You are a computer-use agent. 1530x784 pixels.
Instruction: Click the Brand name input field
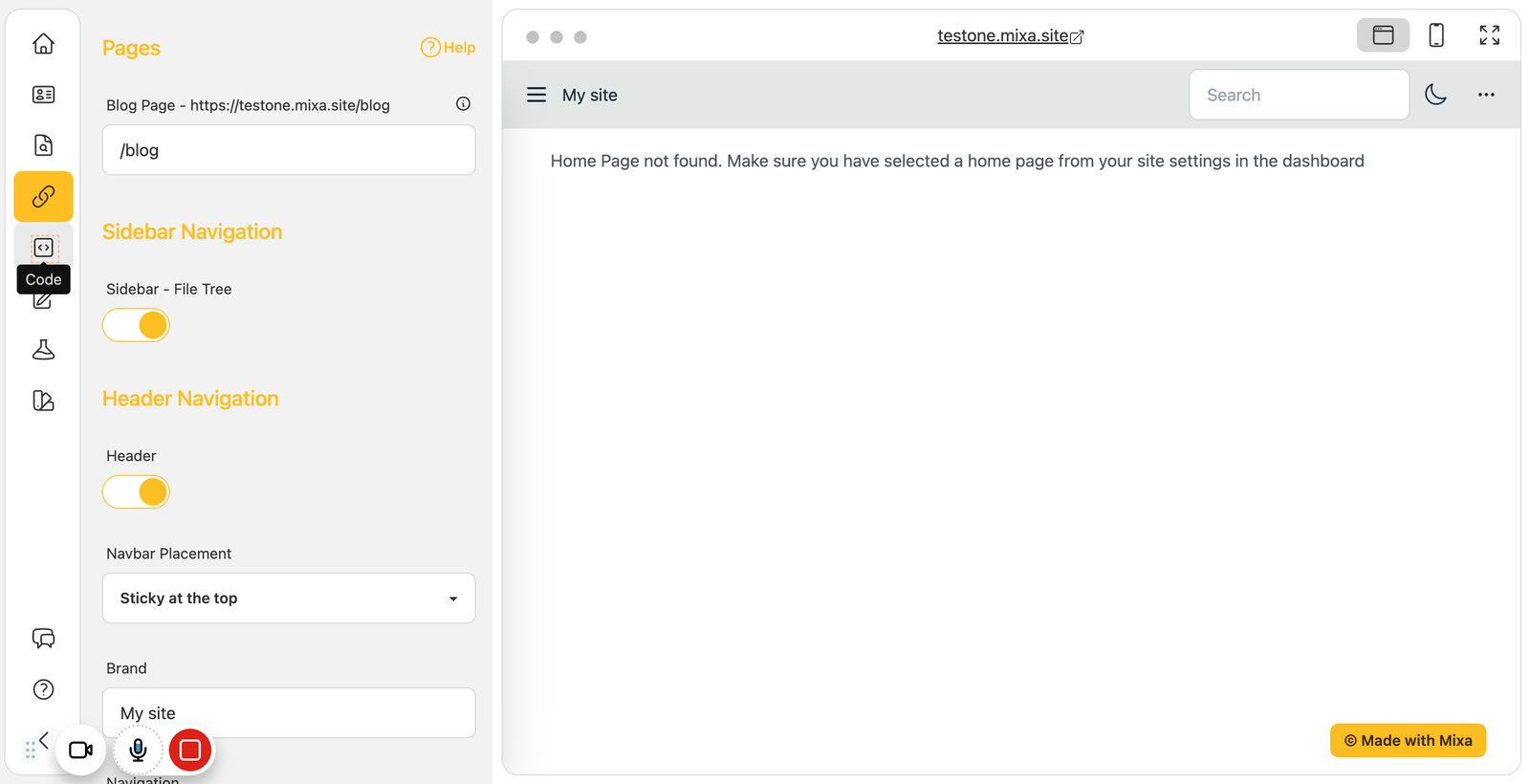pyautogui.click(x=289, y=713)
